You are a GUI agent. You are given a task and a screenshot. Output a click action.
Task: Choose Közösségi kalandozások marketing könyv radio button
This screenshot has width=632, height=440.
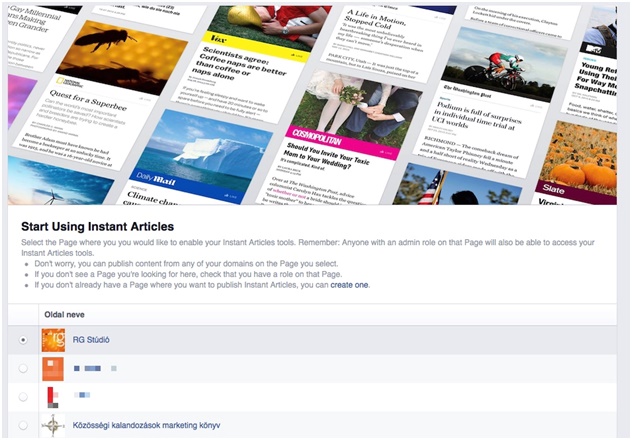tap(23, 425)
